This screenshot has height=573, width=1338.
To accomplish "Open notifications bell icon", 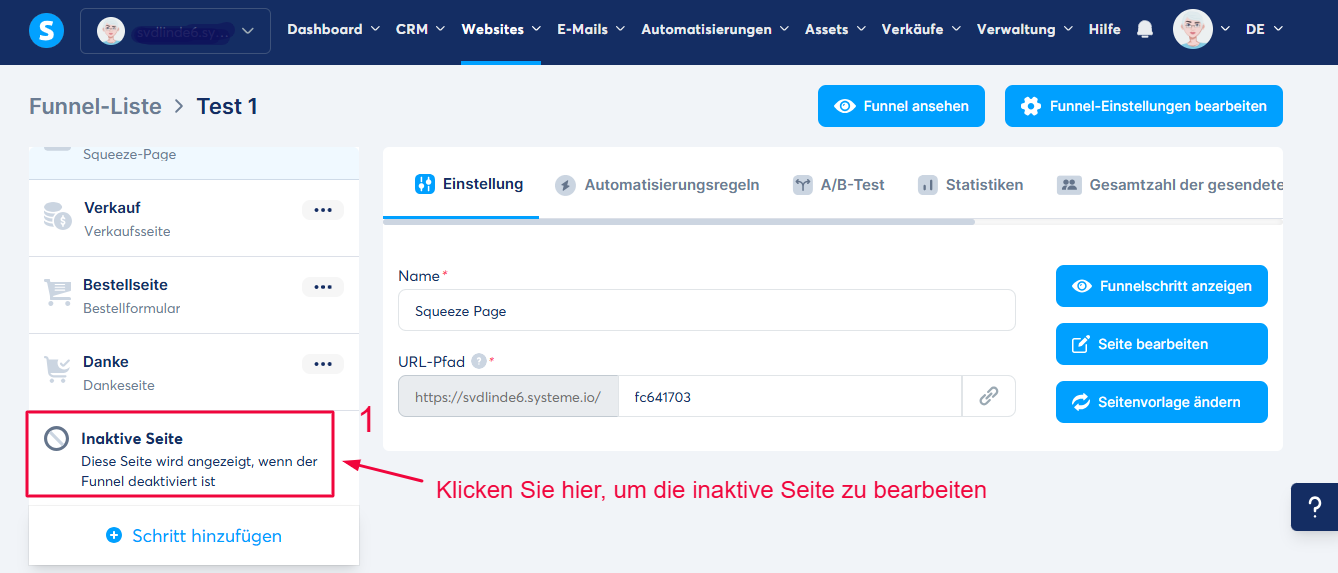I will 1145,29.
